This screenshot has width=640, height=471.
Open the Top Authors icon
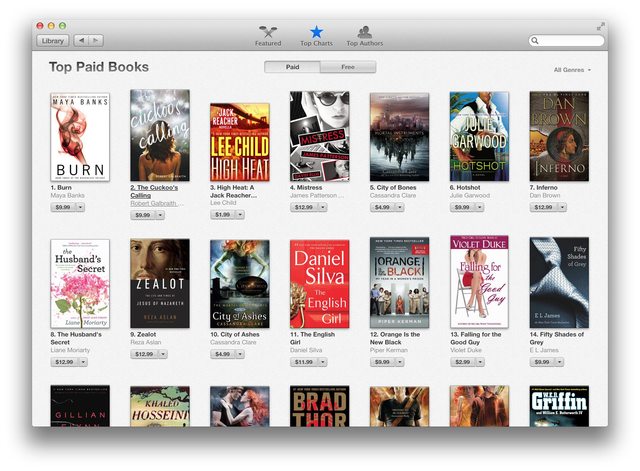(364, 32)
